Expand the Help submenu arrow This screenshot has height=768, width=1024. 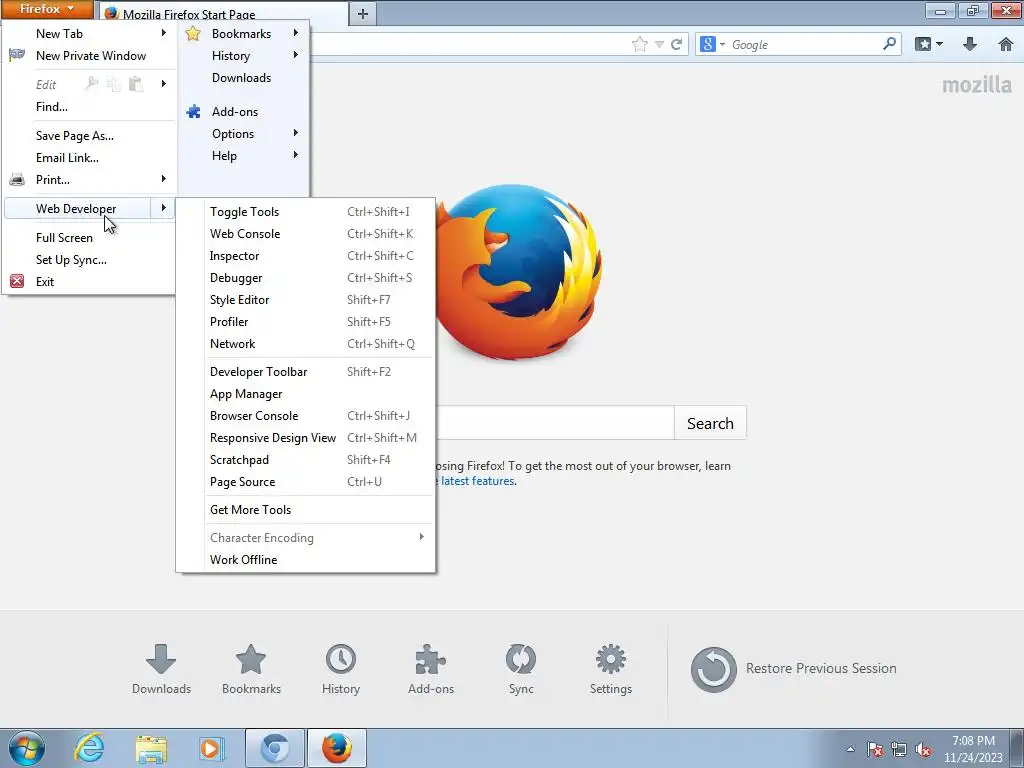tap(296, 155)
